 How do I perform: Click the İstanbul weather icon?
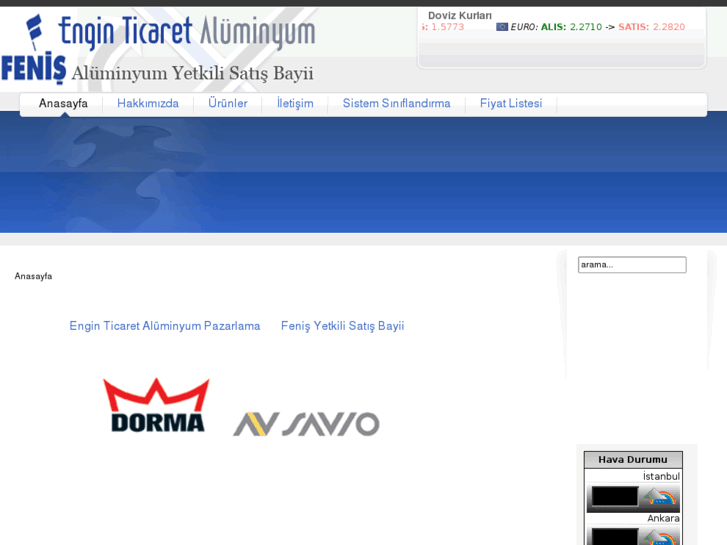659,497
